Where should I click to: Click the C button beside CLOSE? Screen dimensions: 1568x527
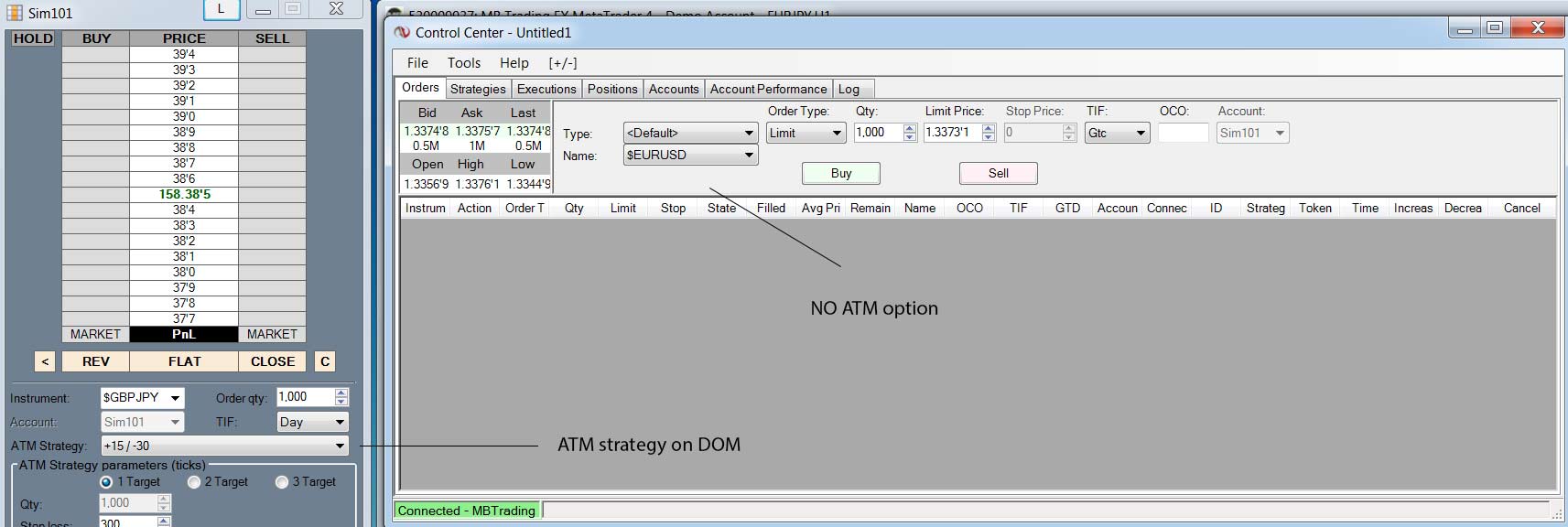click(325, 361)
